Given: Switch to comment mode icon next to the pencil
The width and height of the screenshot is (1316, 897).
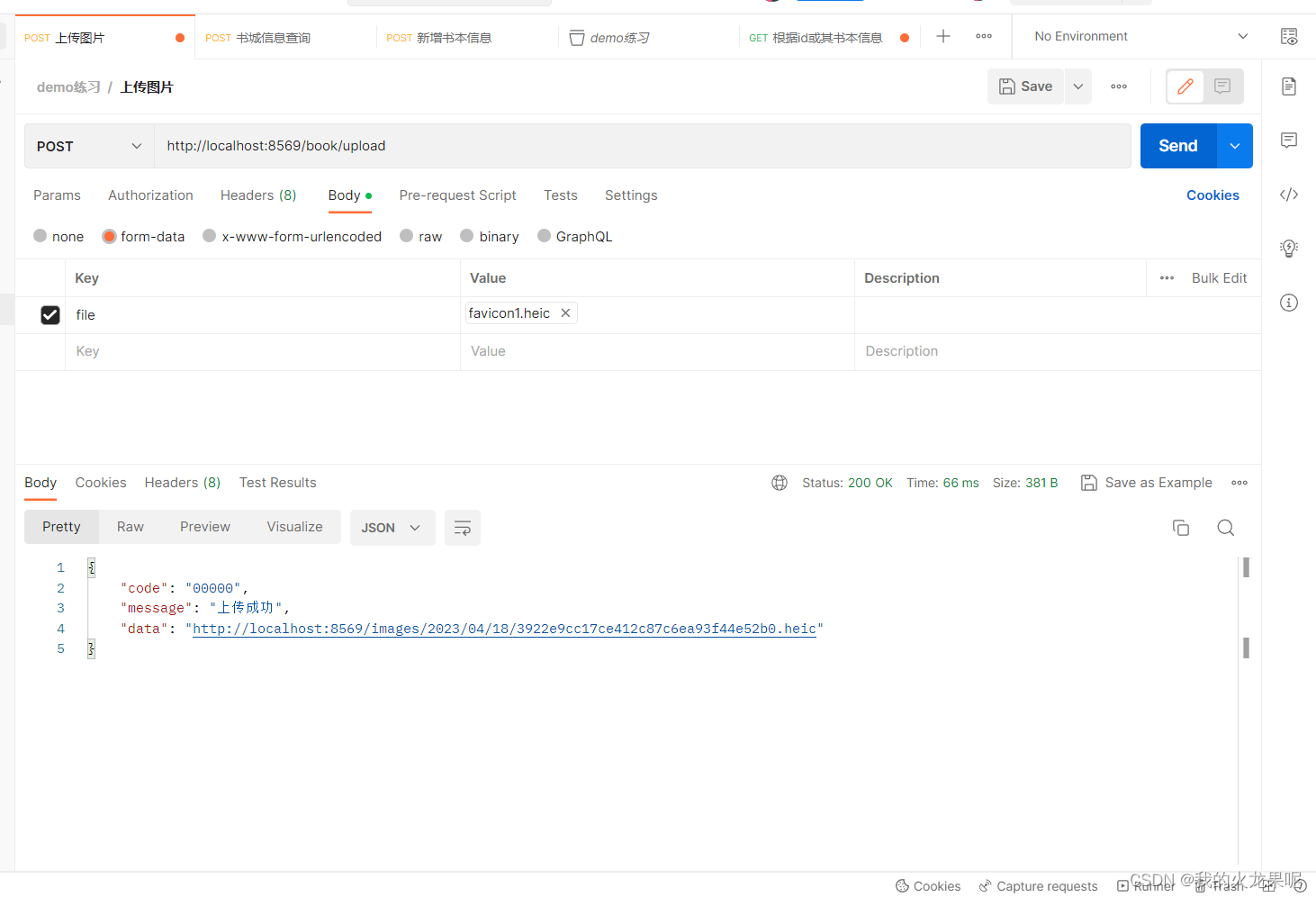Looking at the screenshot, I should point(1222,86).
